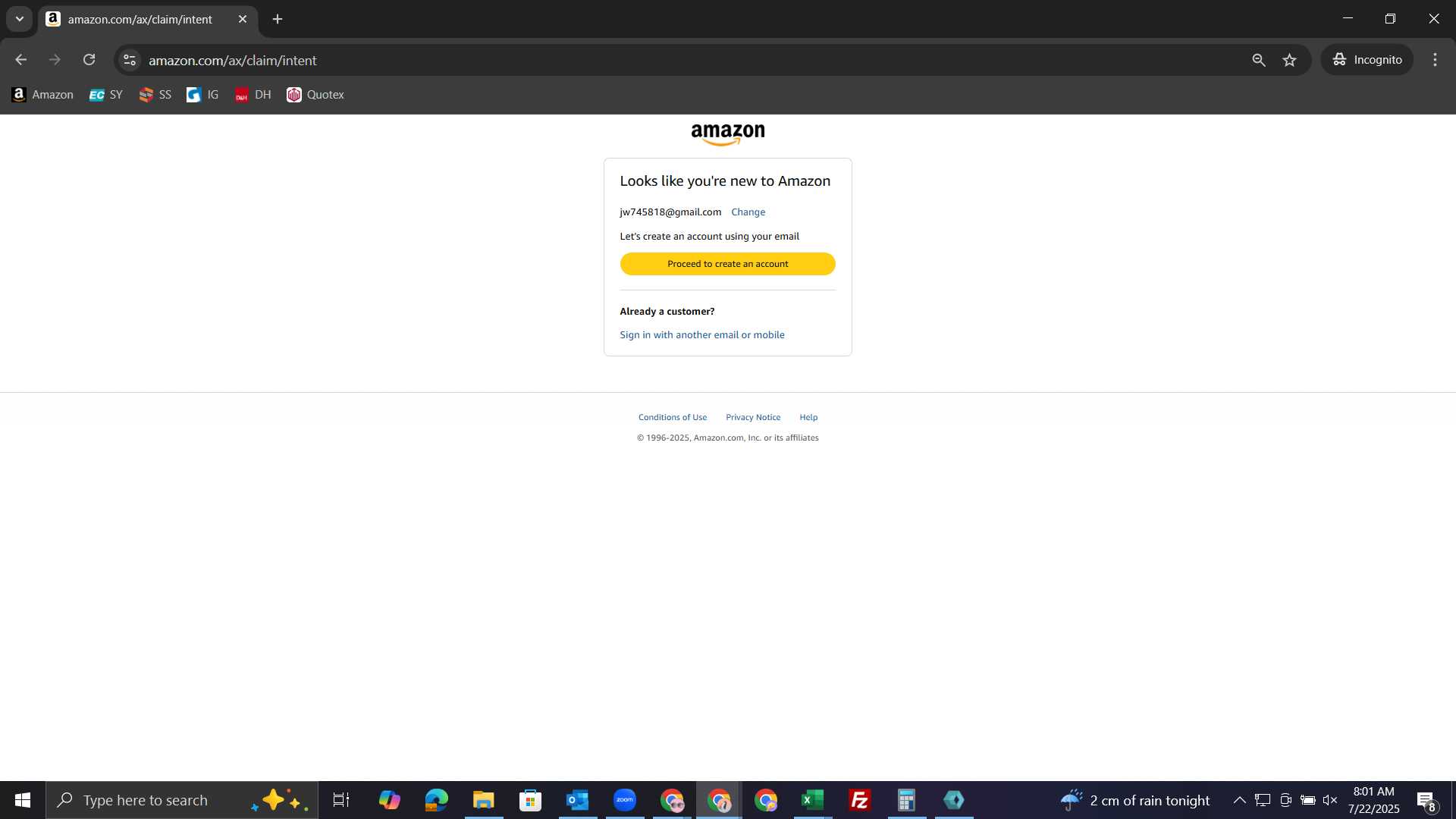The height and width of the screenshot is (819, 1456).
Task: Open the Quotex bookmark
Action: (x=315, y=95)
